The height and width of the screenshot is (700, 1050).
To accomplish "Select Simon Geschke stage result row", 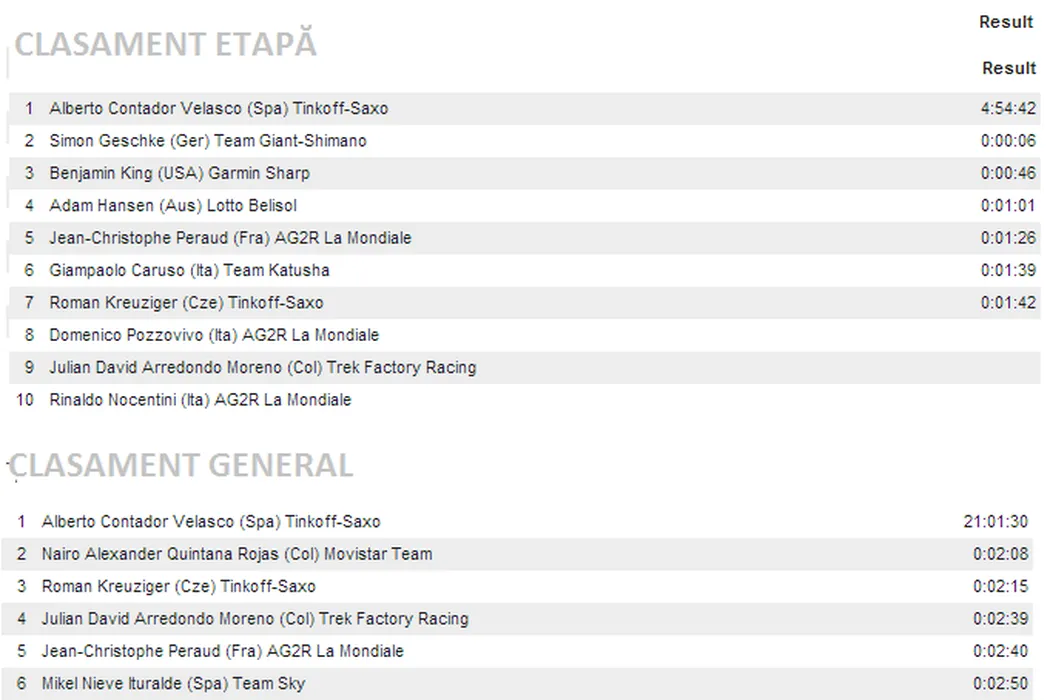I will [208, 141].
